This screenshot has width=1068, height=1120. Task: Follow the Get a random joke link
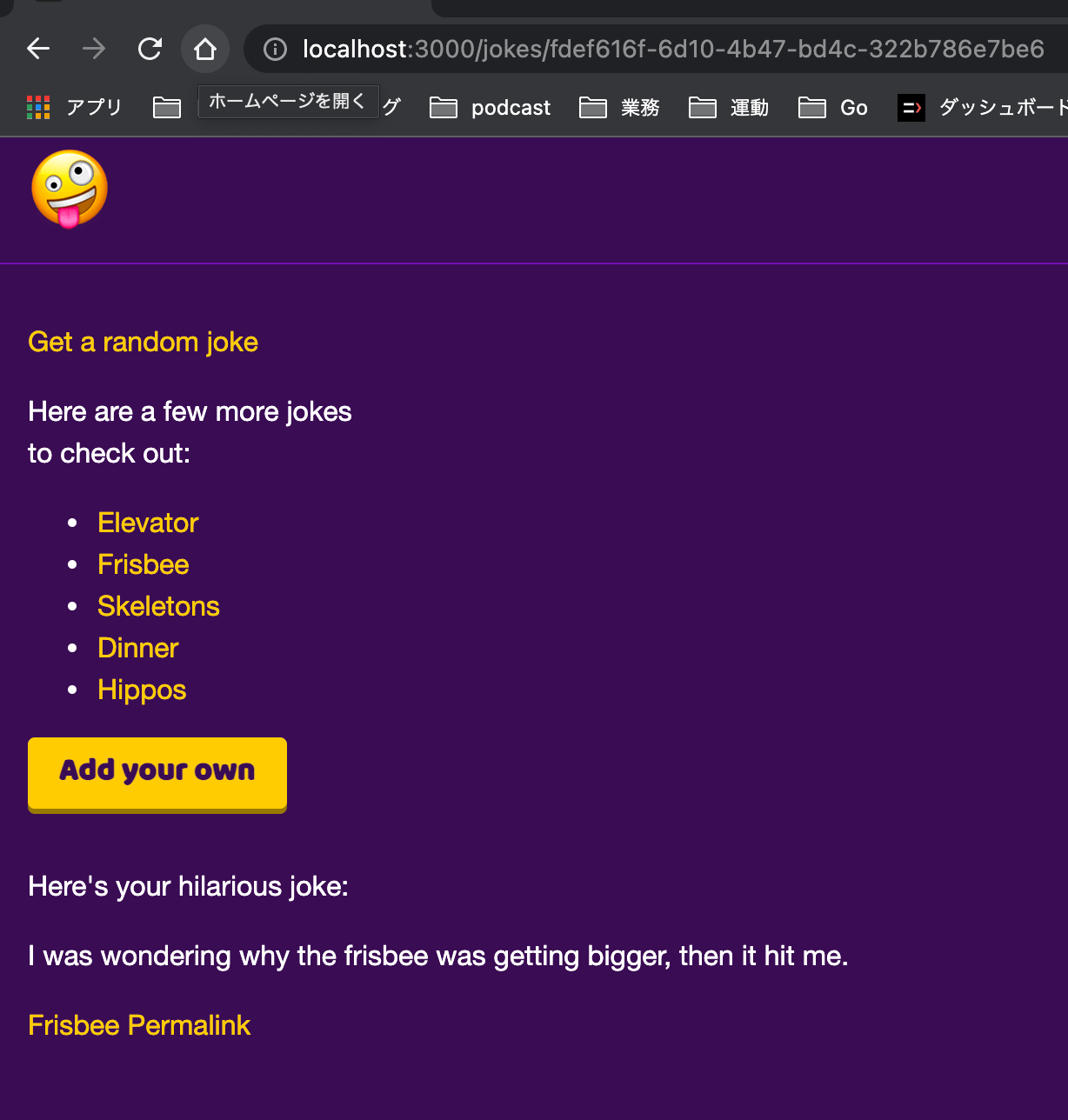click(x=143, y=342)
